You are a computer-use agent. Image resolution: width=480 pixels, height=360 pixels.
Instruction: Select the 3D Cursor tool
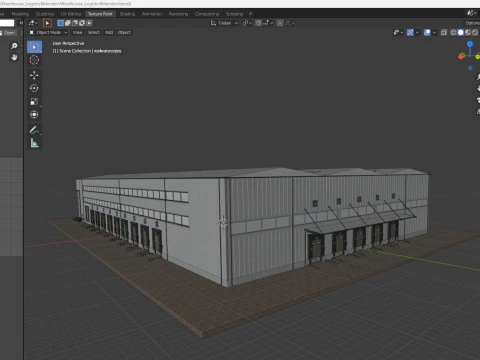34,60
